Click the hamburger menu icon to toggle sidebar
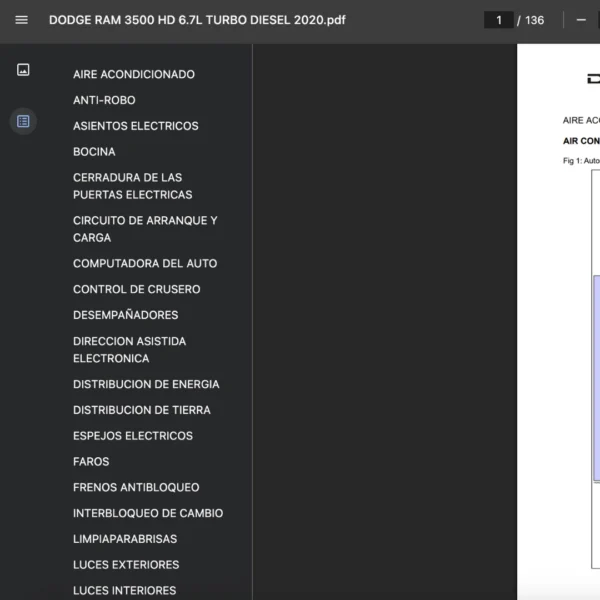Screen dimensions: 600x600 21,20
